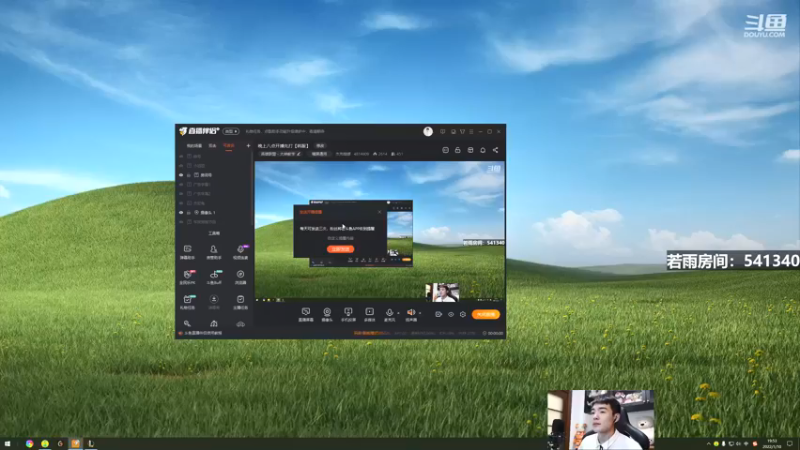Click the pill button right of category

[x=319, y=154]
